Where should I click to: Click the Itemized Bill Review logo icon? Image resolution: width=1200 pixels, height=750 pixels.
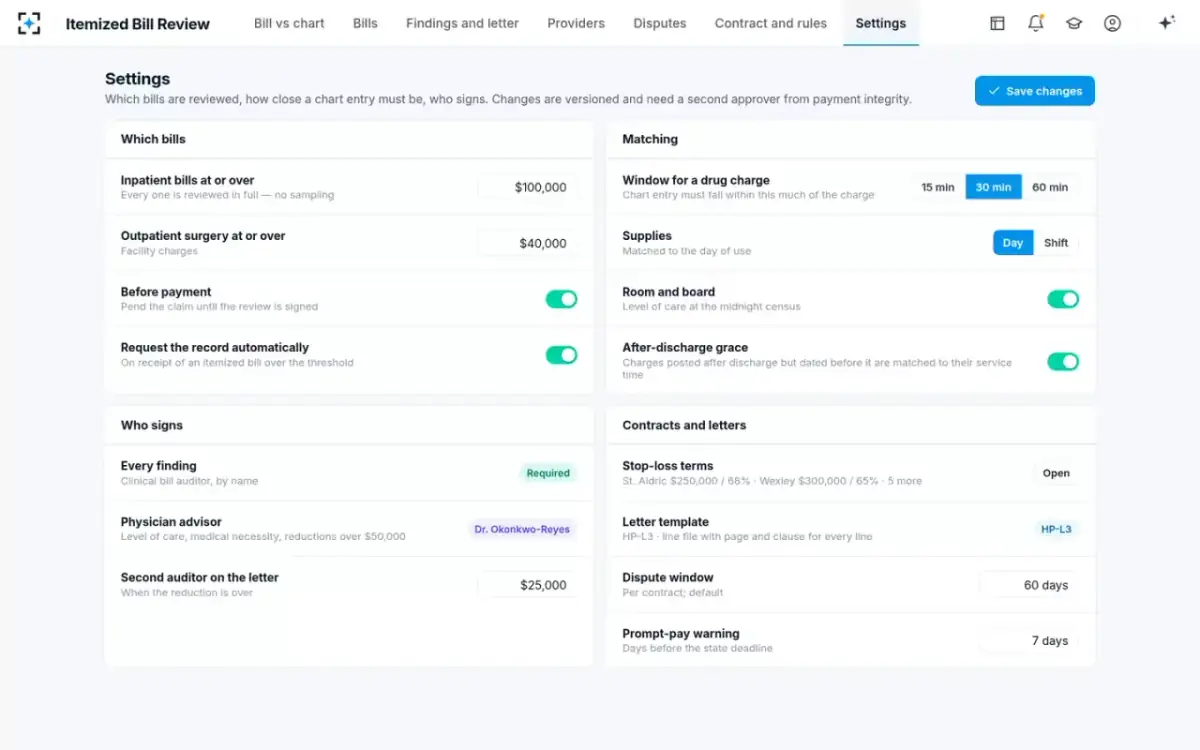[x=29, y=23]
